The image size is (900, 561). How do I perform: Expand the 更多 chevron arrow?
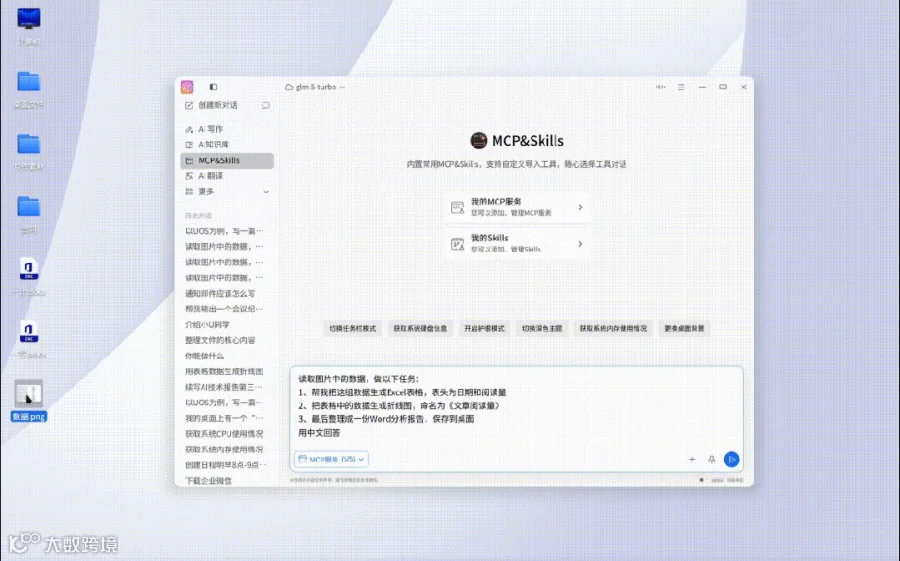pyautogui.click(x=266, y=192)
